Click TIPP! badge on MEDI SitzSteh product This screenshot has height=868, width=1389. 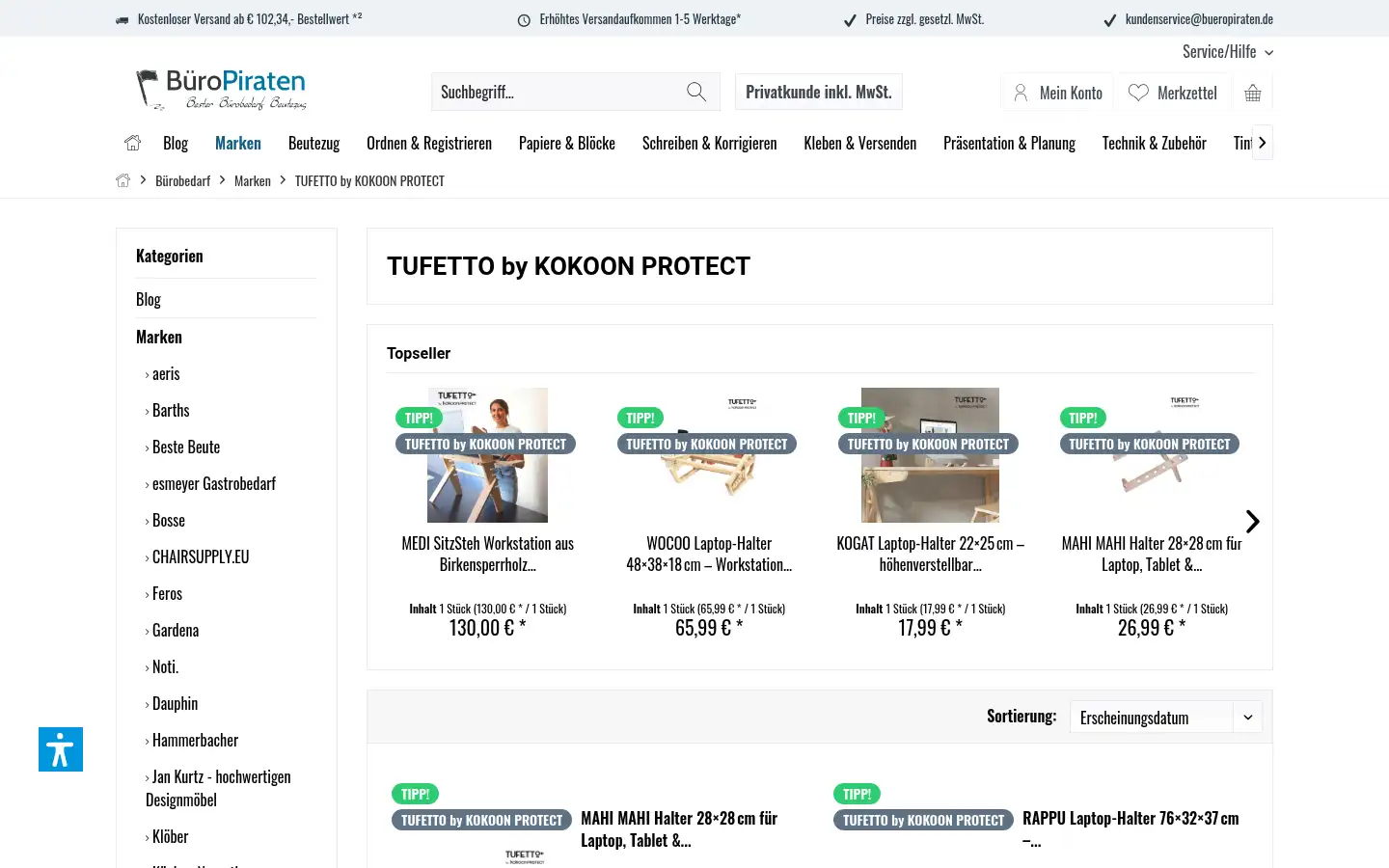tap(419, 418)
